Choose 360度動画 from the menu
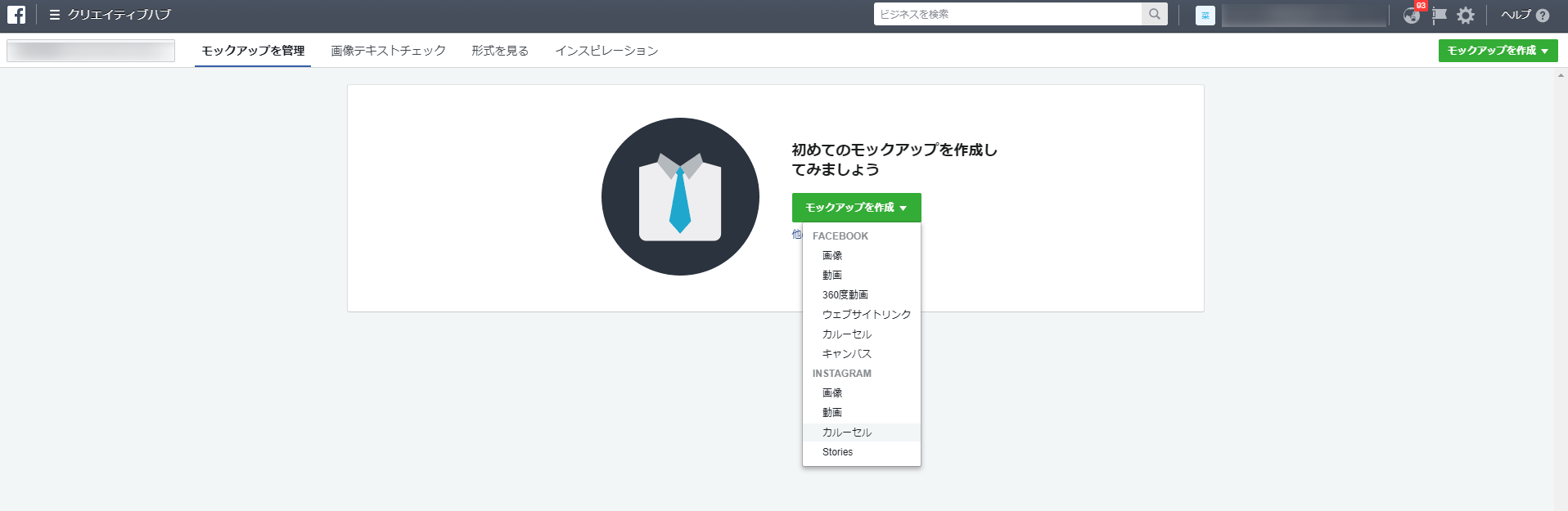 pos(862,295)
